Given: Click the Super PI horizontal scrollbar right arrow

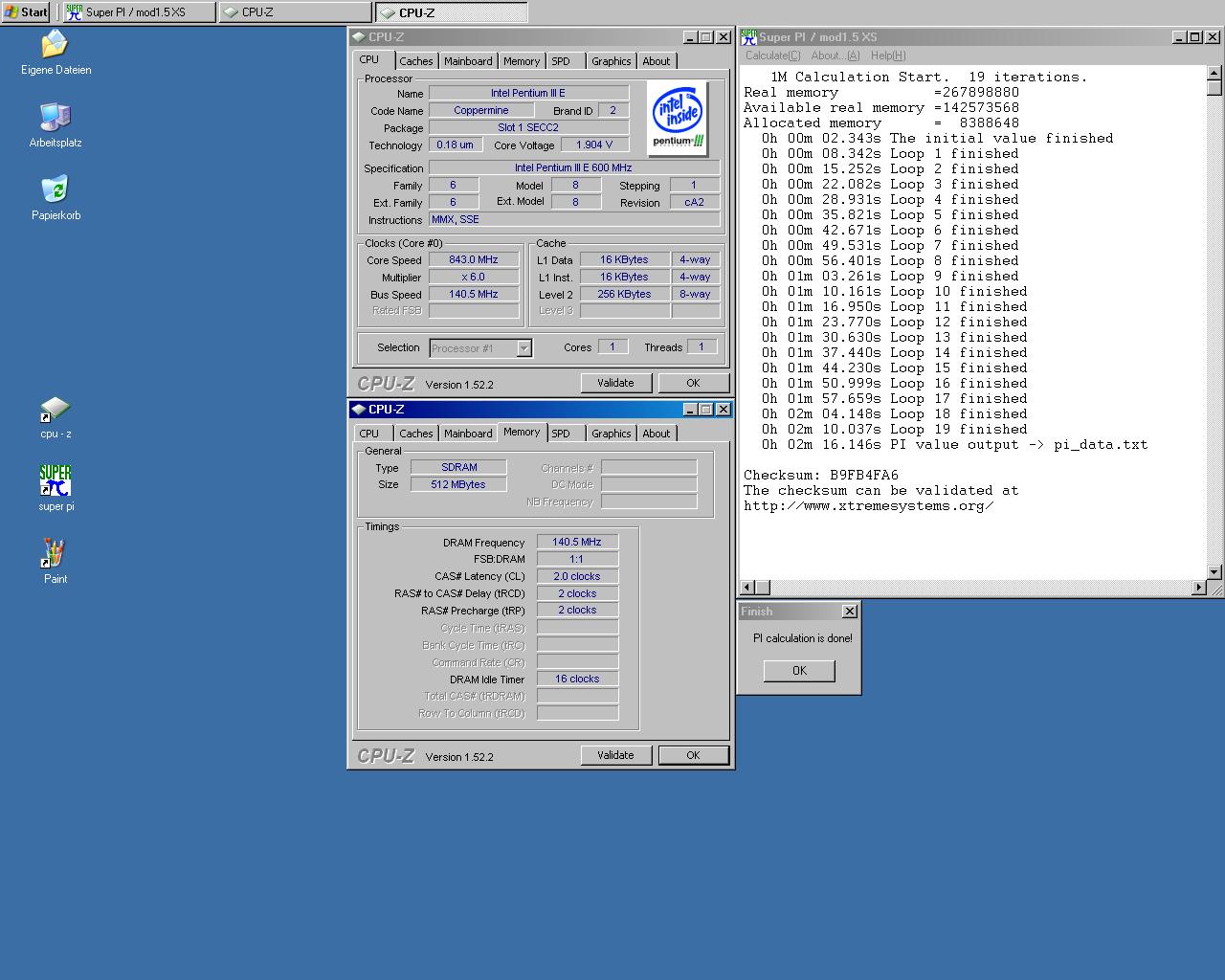Looking at the screenshot, I should click(x=1199, y=587).
